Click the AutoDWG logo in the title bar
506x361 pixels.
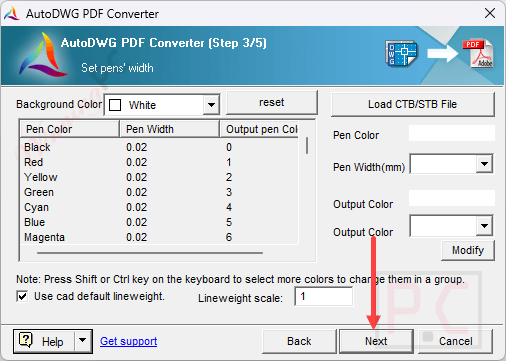(x=12, y=13)
